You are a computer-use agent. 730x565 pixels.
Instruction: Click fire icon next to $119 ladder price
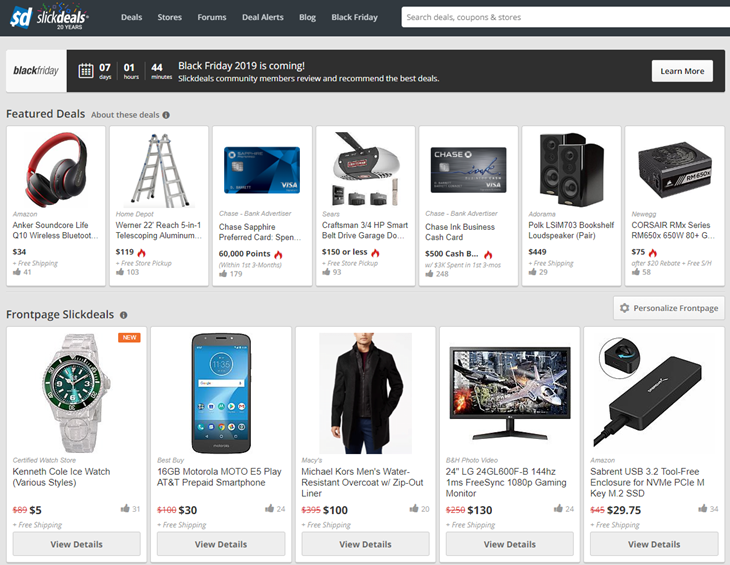(x=142, y=252)
